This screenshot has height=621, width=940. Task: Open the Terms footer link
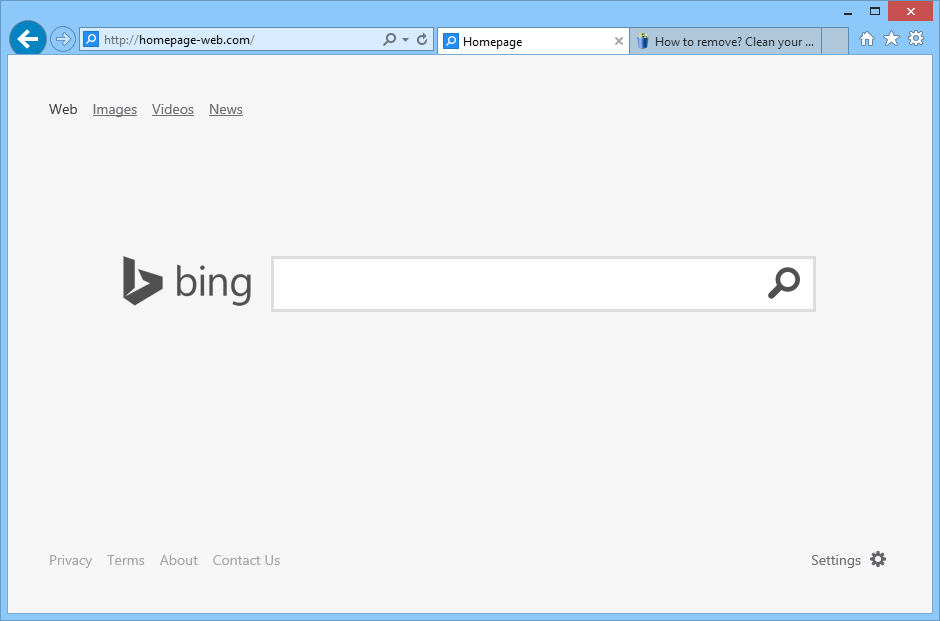[x=126, y=560]
